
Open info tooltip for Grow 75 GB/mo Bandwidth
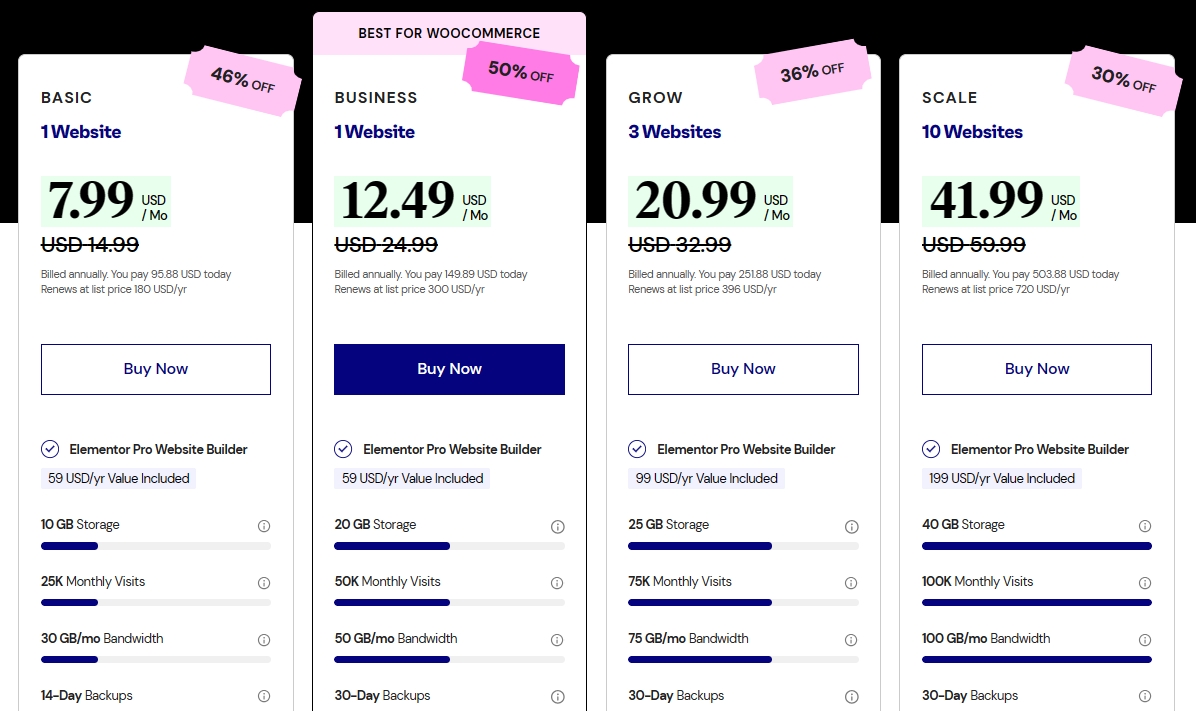point(852,640)
